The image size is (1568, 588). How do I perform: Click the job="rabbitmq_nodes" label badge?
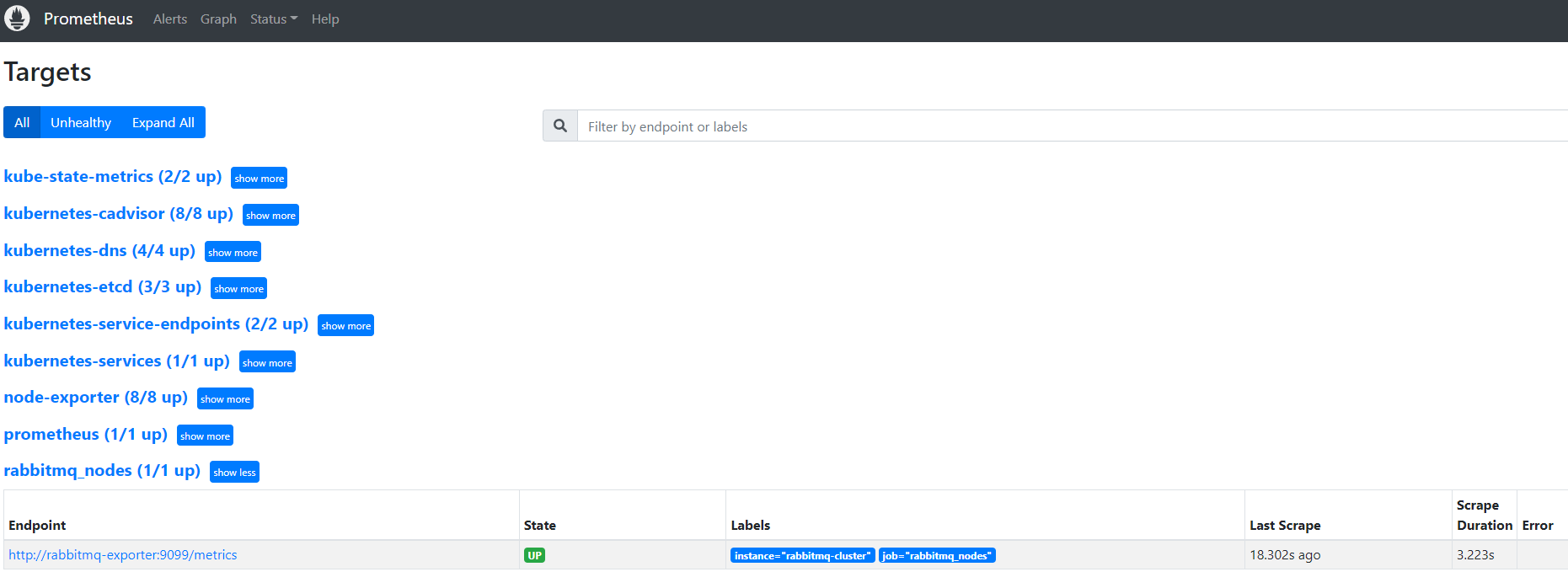[937, 555]
